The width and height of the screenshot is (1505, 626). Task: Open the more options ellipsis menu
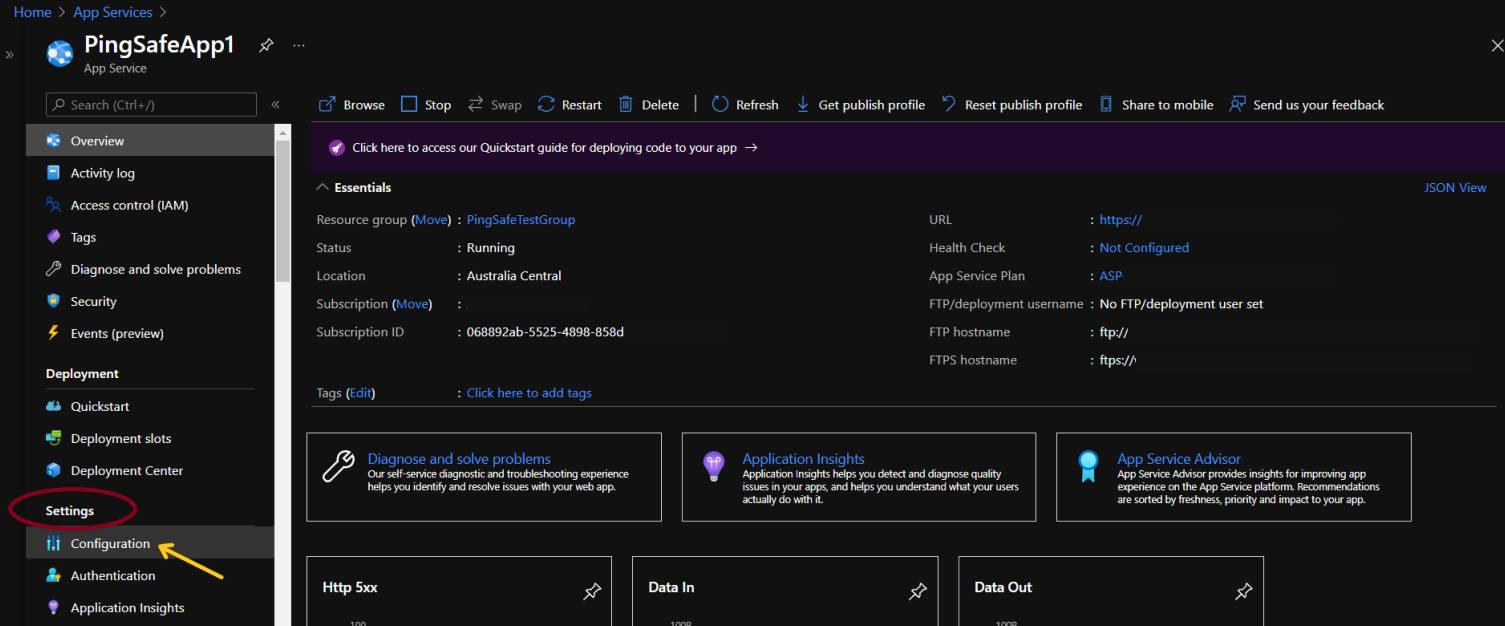tap(299, 46)
